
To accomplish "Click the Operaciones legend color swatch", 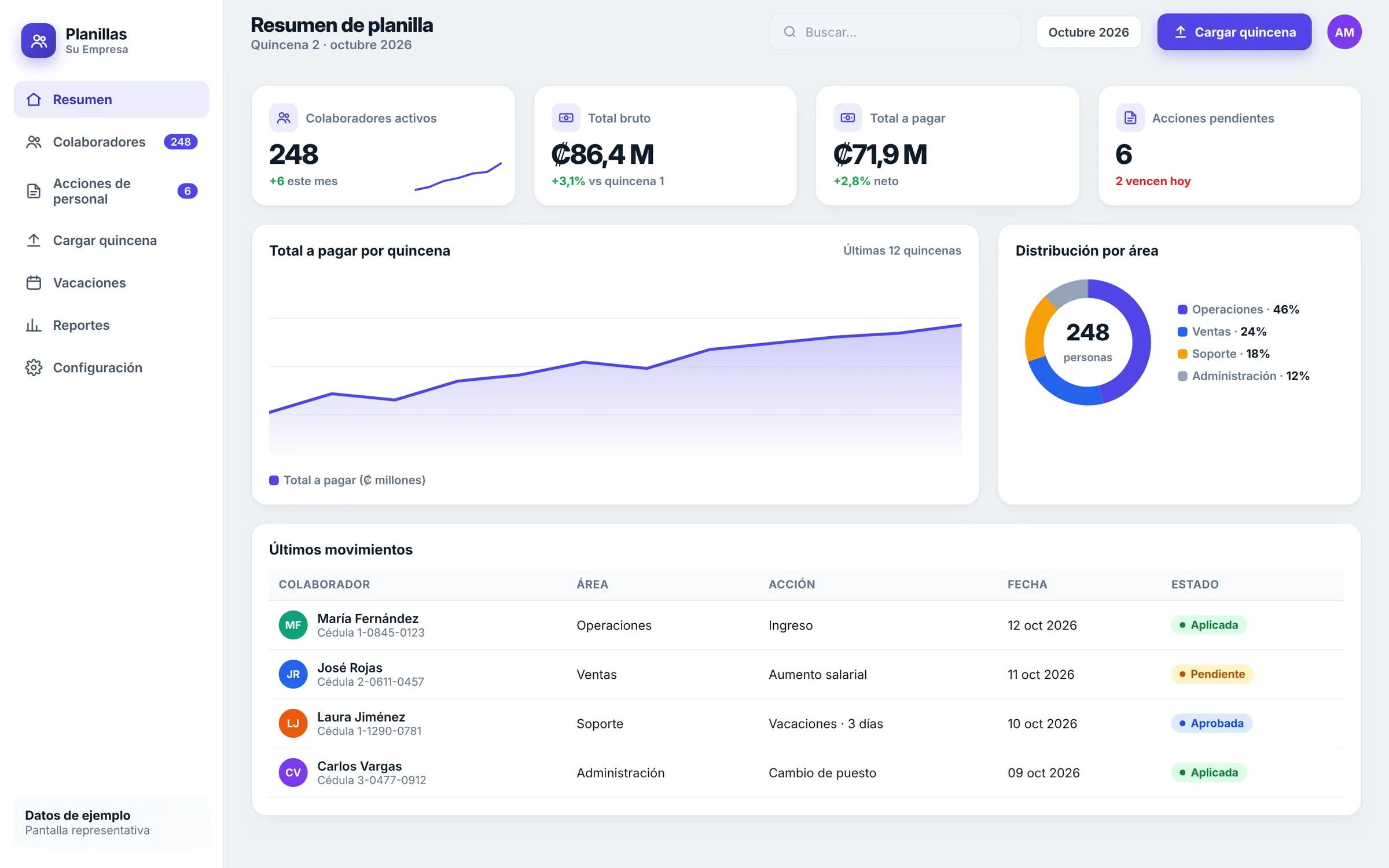I will [1182, 310].
